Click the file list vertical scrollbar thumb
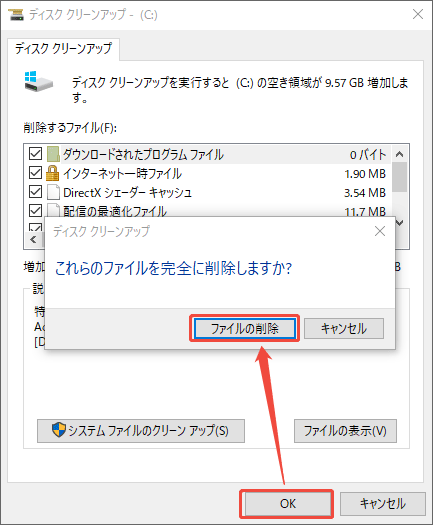The width and height of the screenshot is (433, 525). click(399, 177)
